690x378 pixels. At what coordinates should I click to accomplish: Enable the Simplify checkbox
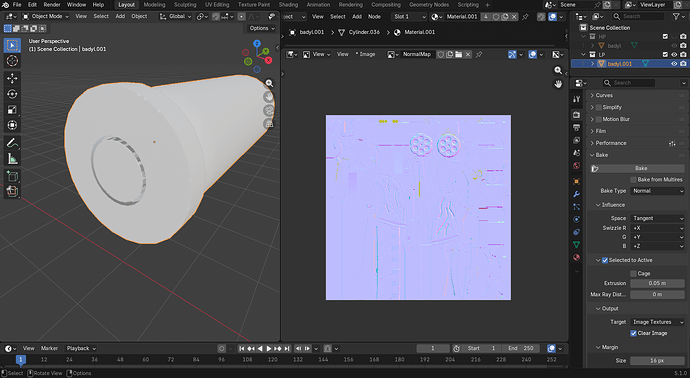tap(598, 107)
